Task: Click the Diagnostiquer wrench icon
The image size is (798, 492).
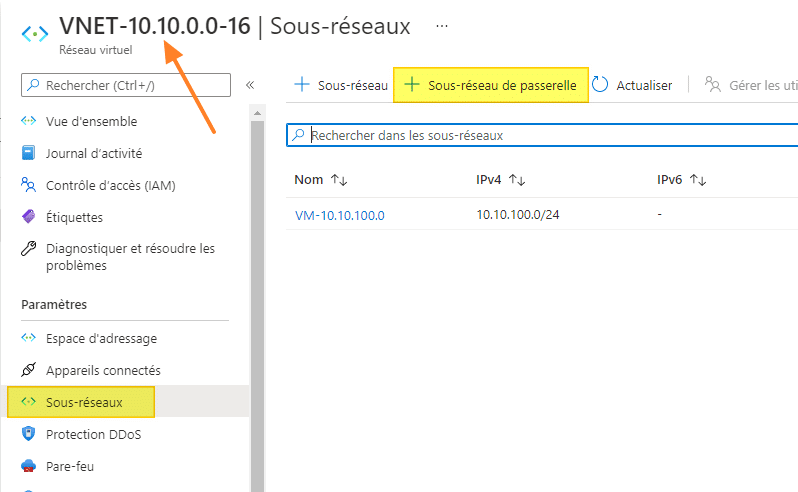Action: pyautogui.click(x=28, y=249)
